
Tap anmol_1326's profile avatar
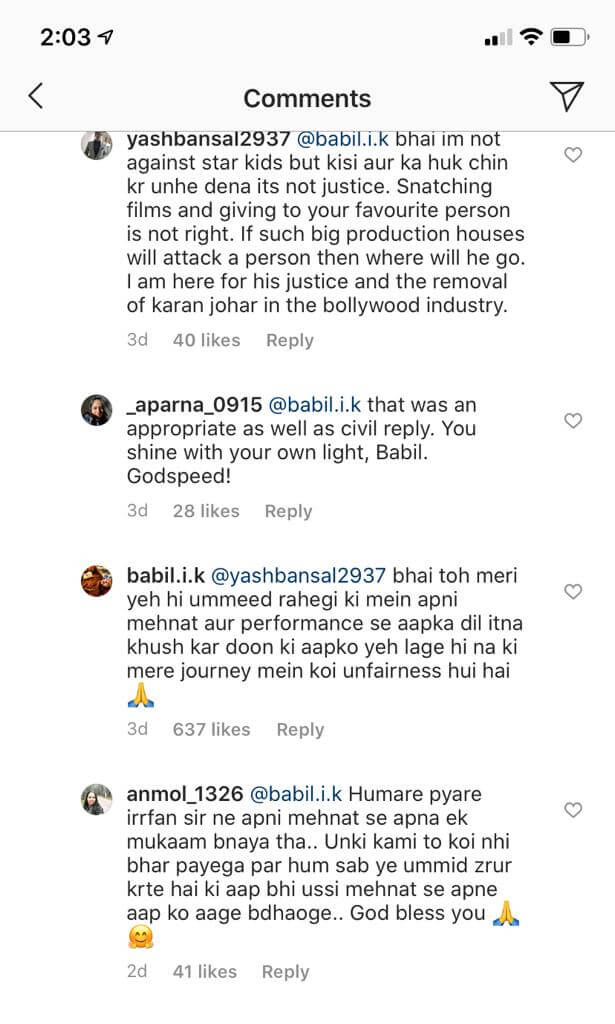pyautogui.click(x=97, y=799)
